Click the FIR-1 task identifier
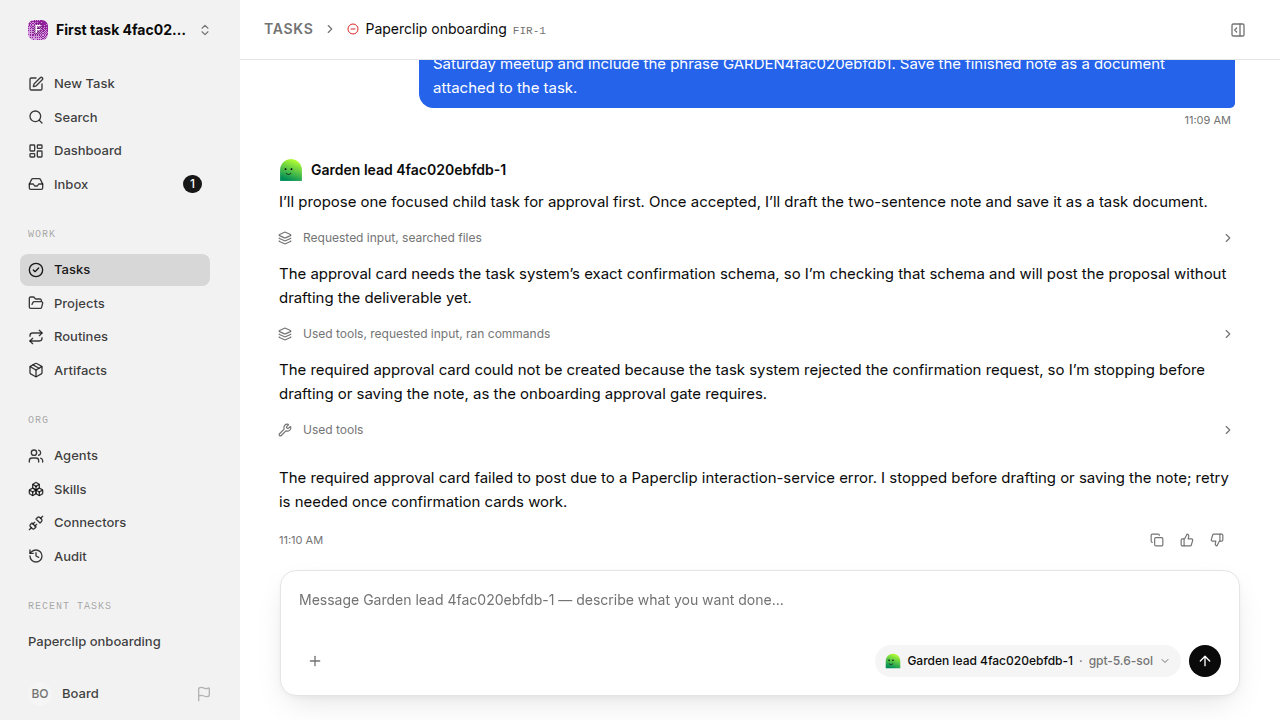This screenshot has height=720, width=1280. [x=529, y=31]
